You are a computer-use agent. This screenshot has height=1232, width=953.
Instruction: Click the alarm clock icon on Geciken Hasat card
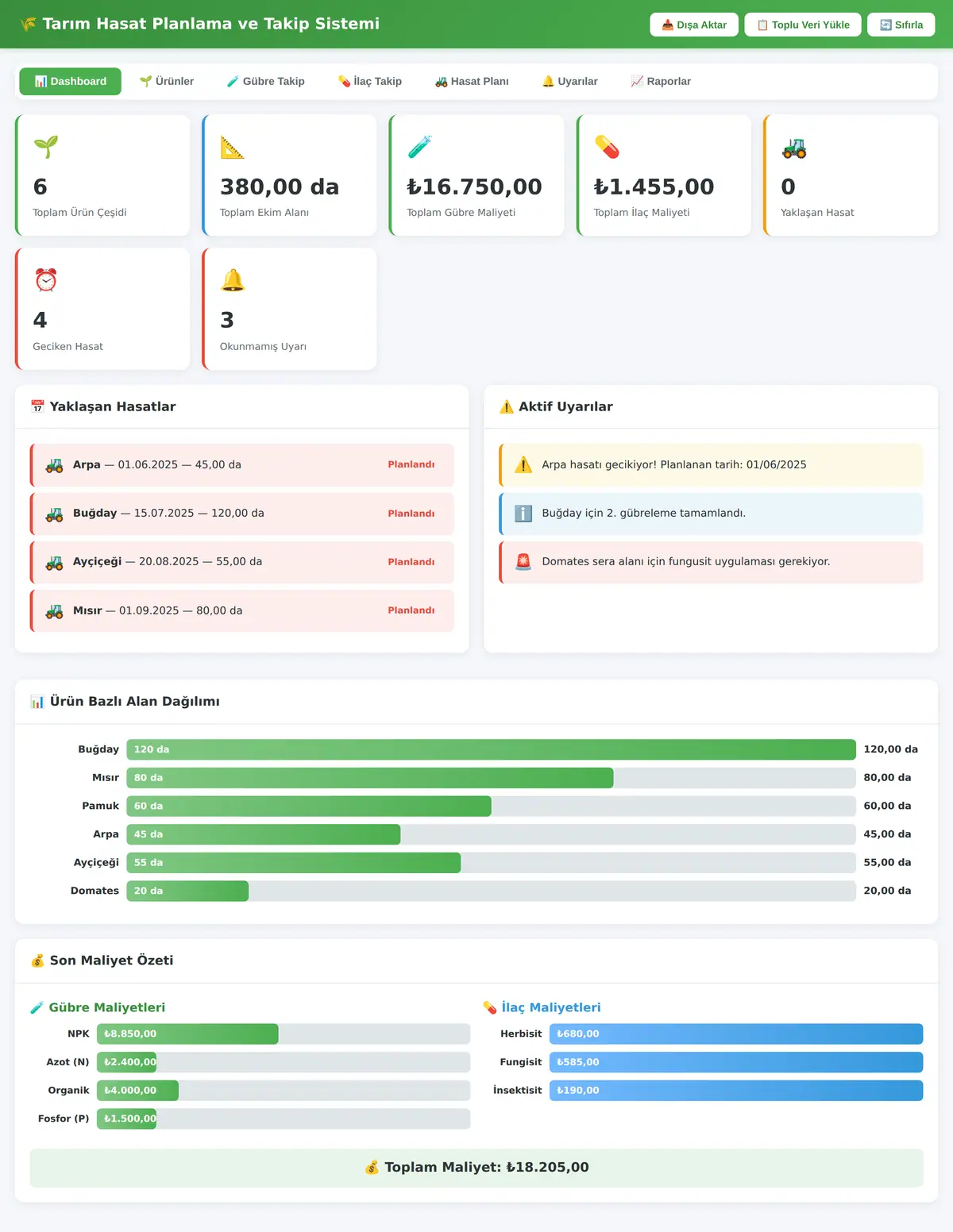[46, 280]
